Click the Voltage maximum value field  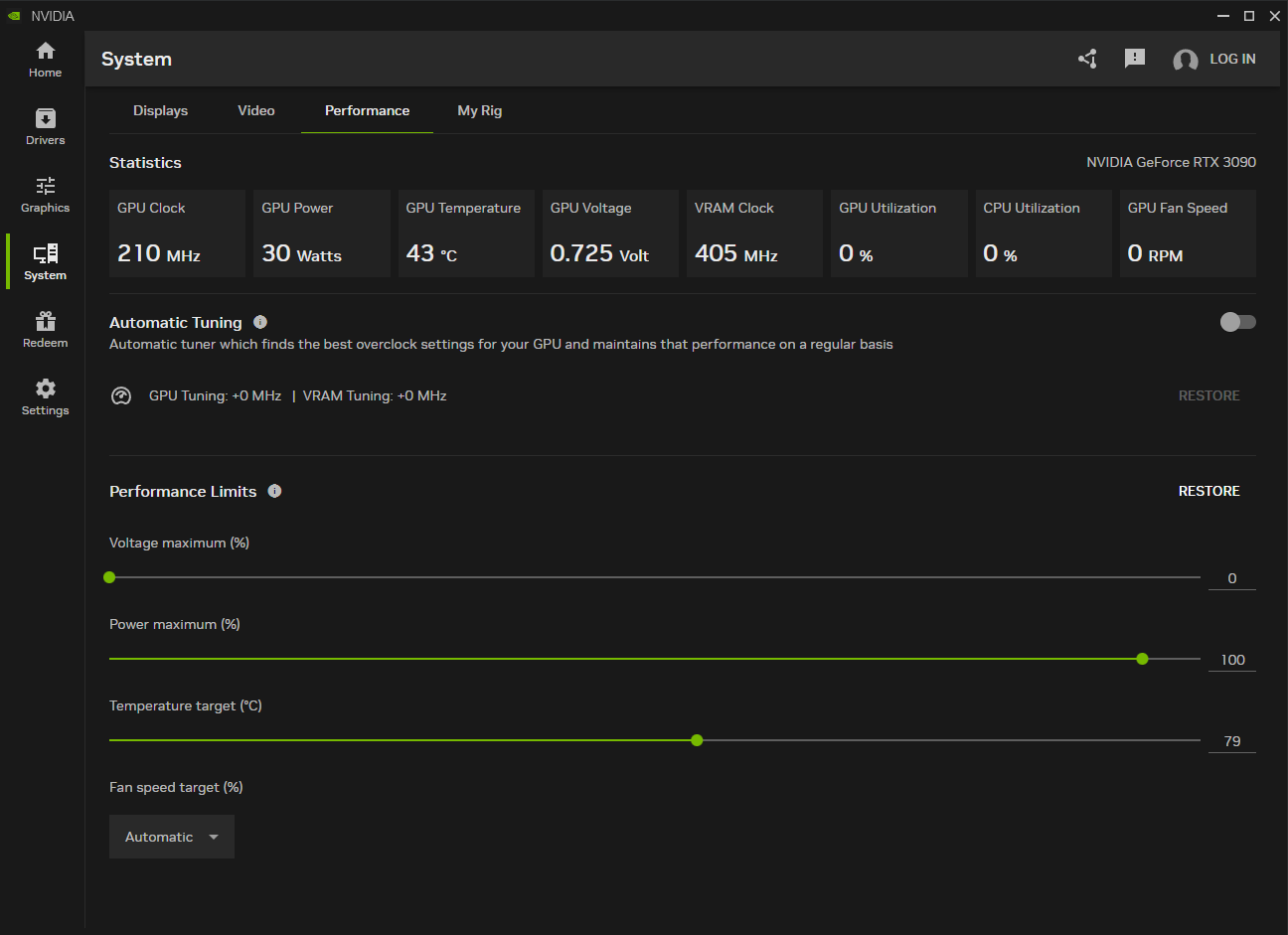(1231, 578)
